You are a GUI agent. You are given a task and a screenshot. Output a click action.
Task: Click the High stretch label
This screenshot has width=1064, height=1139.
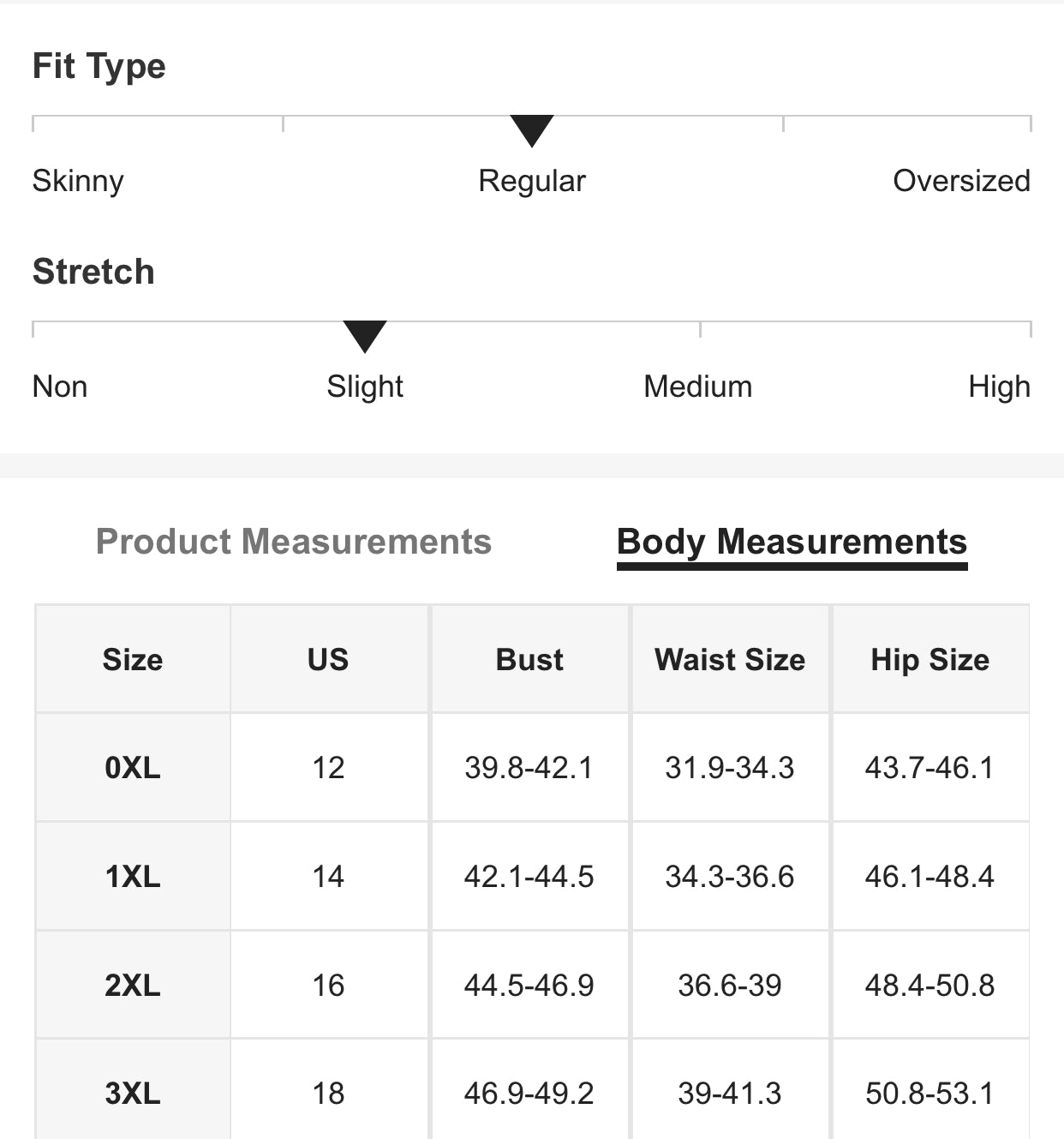click(999, 387)
